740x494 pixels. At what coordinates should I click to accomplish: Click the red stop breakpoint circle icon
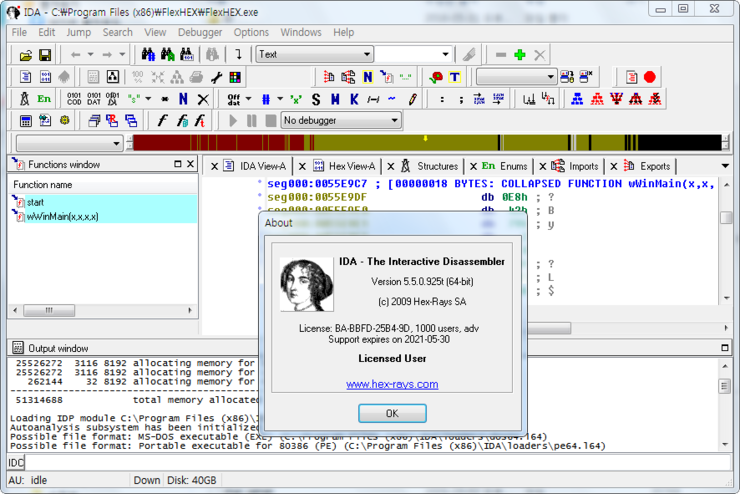coord(650,77)
